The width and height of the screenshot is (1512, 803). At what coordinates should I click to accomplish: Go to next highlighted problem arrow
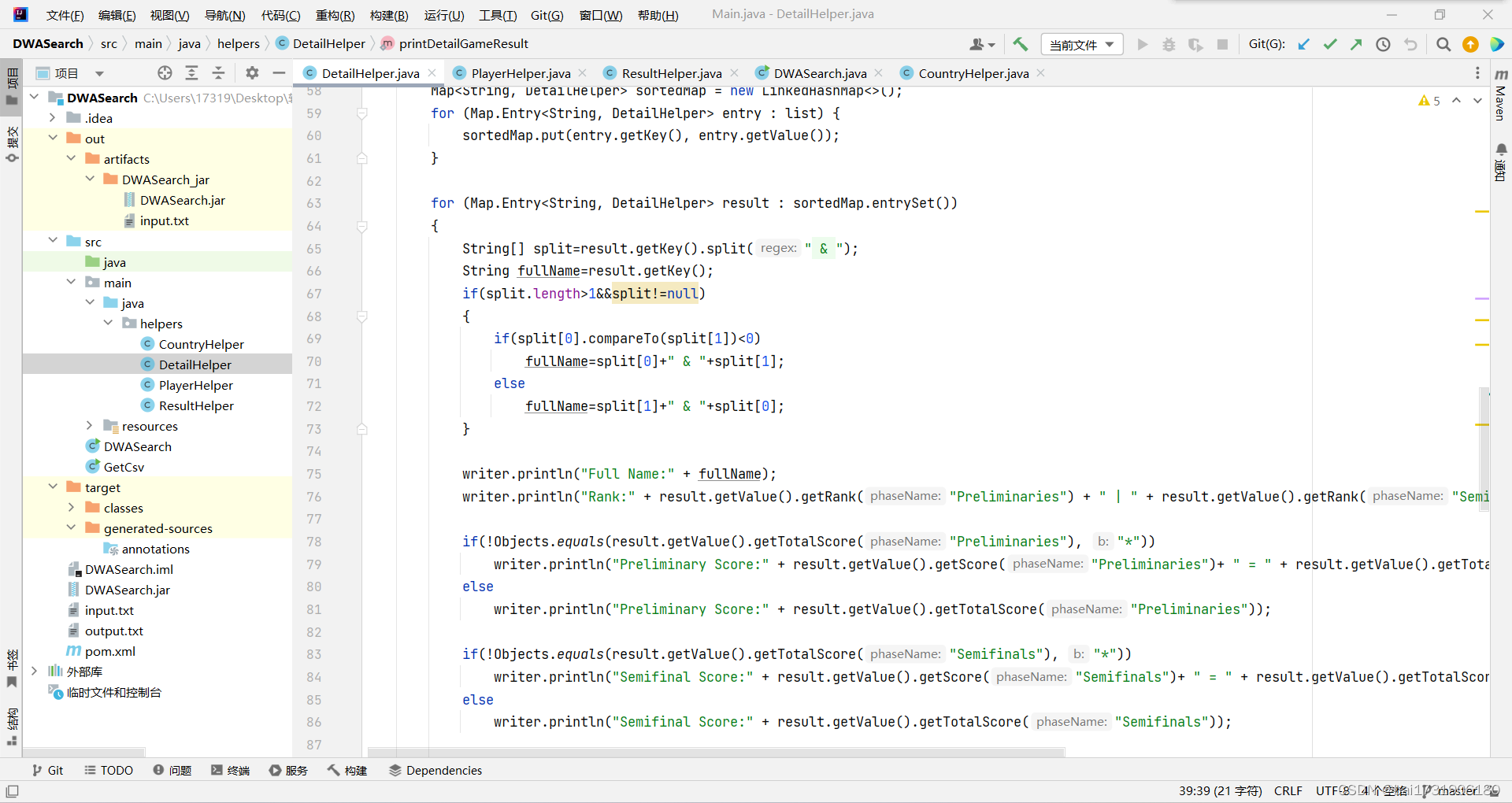click(x=1477, y=100)
